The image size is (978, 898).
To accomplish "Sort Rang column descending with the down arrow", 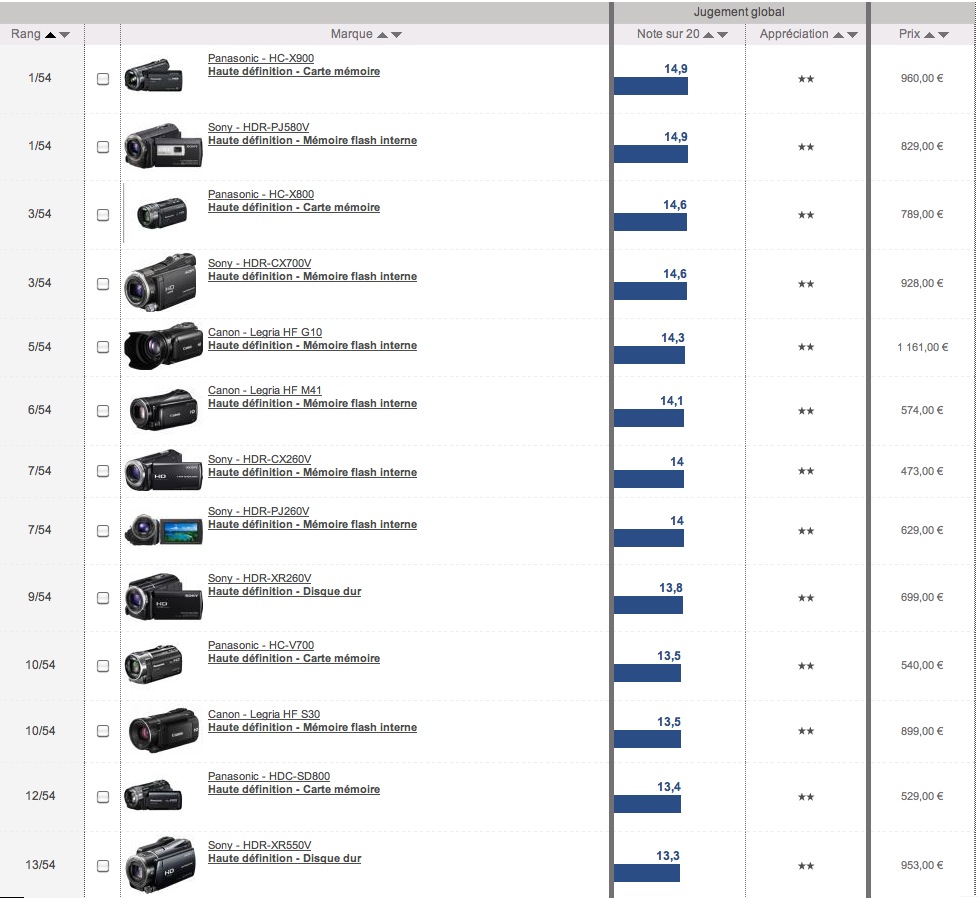I will pyautogui.click(x=64, y=35).
